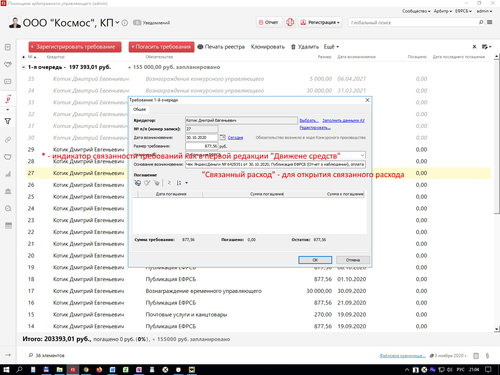Open the Регистрация dropdown
This screenshot has height=375, width=500.
(320, 22)
